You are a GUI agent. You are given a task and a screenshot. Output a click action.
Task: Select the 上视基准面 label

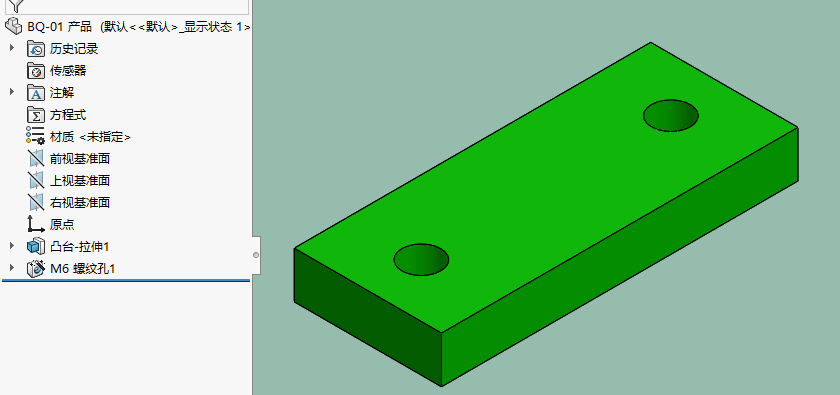(x=80, y=181)
